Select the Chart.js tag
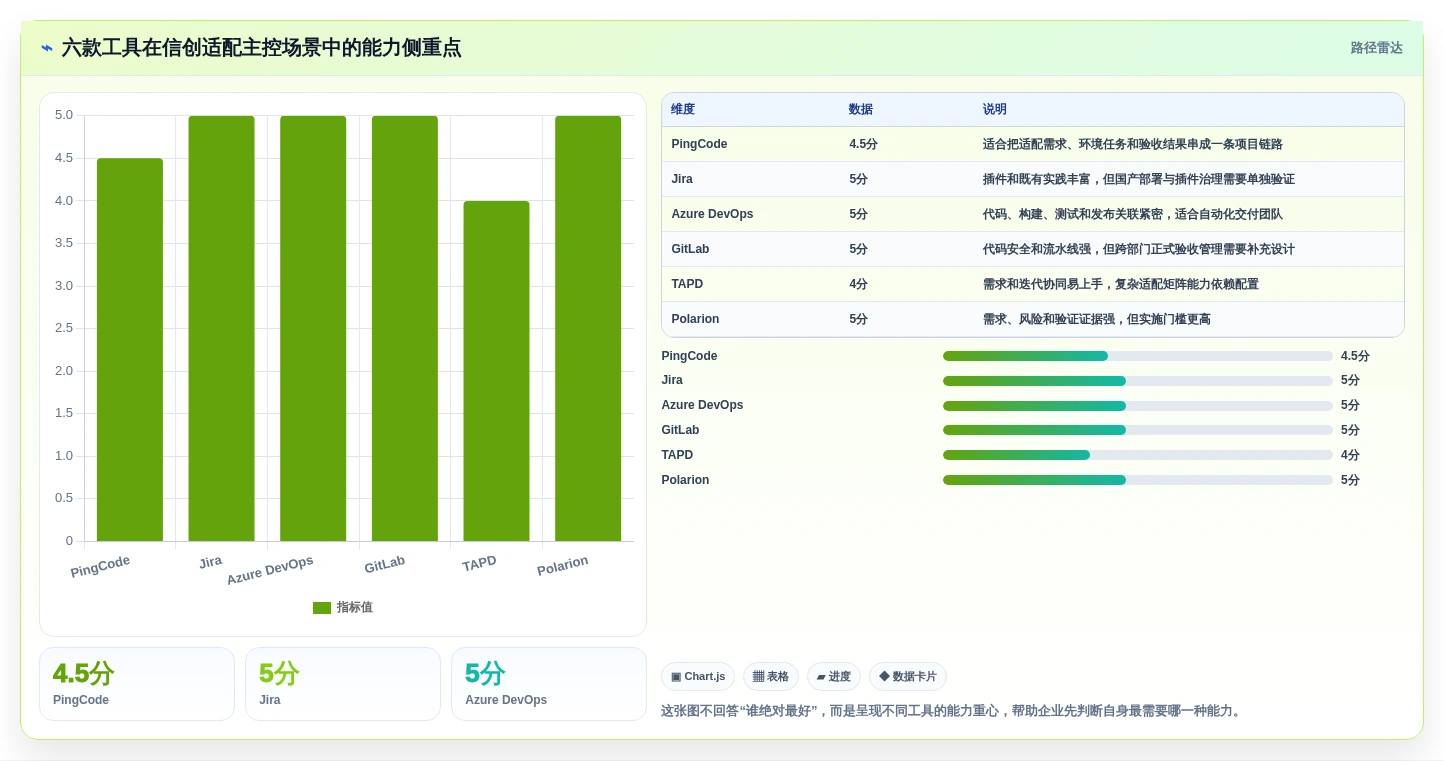 pyautogui.click(x=698, y=677)
